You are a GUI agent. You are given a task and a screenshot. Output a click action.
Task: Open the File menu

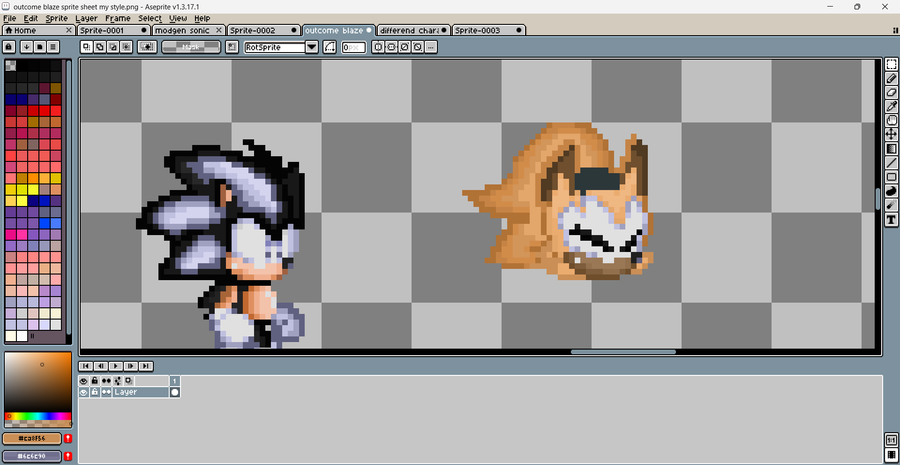pos(9,18)
